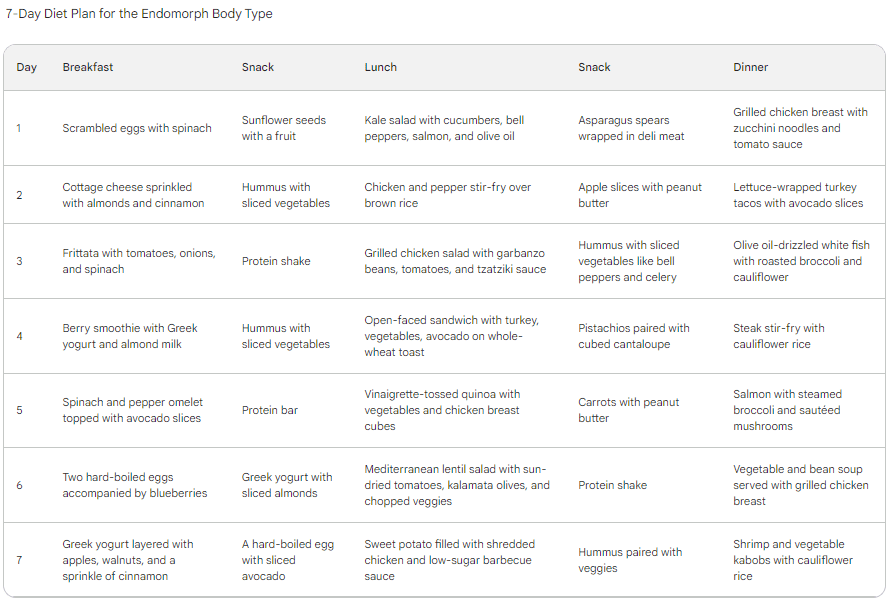Click Asparagus spears wrapped in deli meat
Viewport: 892px width, 603px height.
[x=631, y=128]
